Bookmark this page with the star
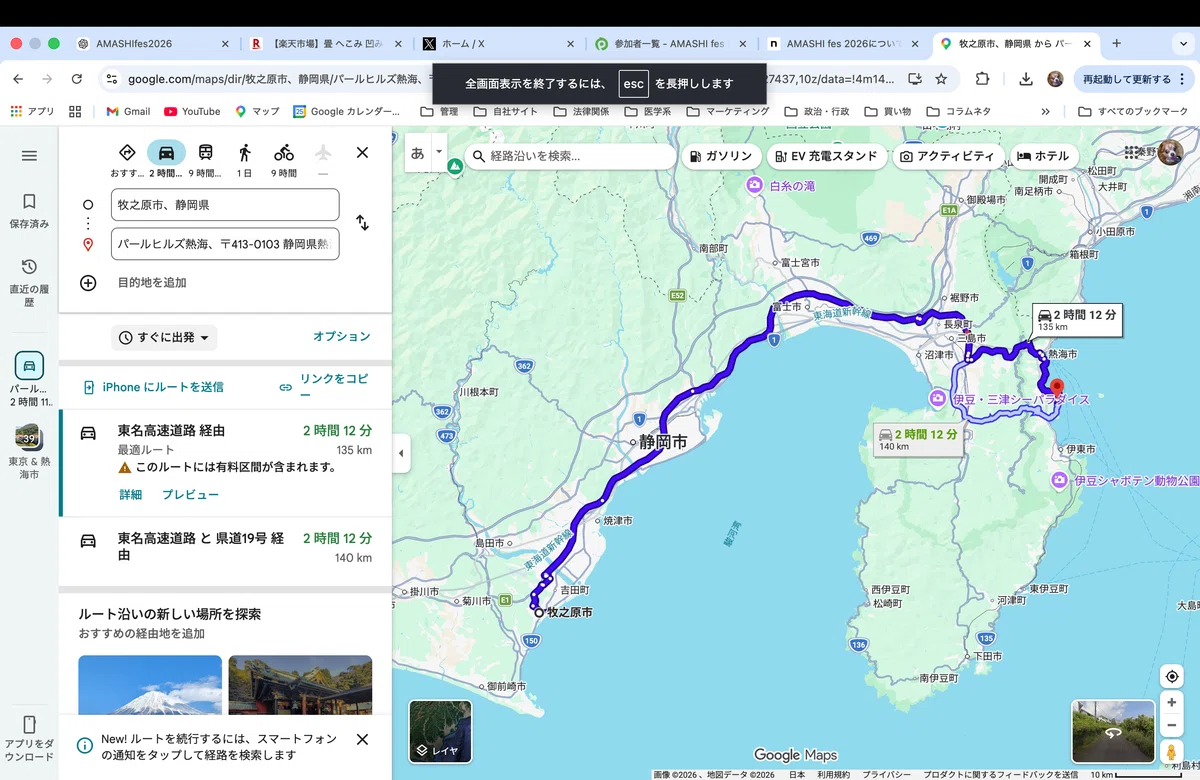 pyautogui.click(x=941, y=79)
